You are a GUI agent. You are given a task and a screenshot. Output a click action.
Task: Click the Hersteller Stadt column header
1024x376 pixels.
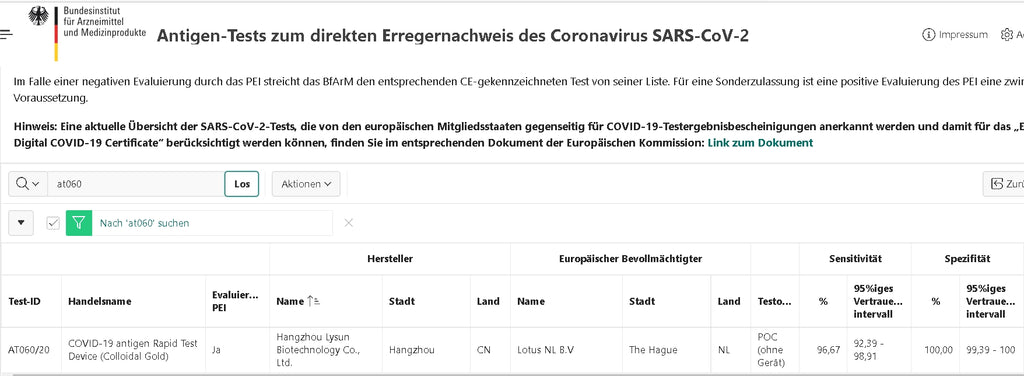coord(402,302)
